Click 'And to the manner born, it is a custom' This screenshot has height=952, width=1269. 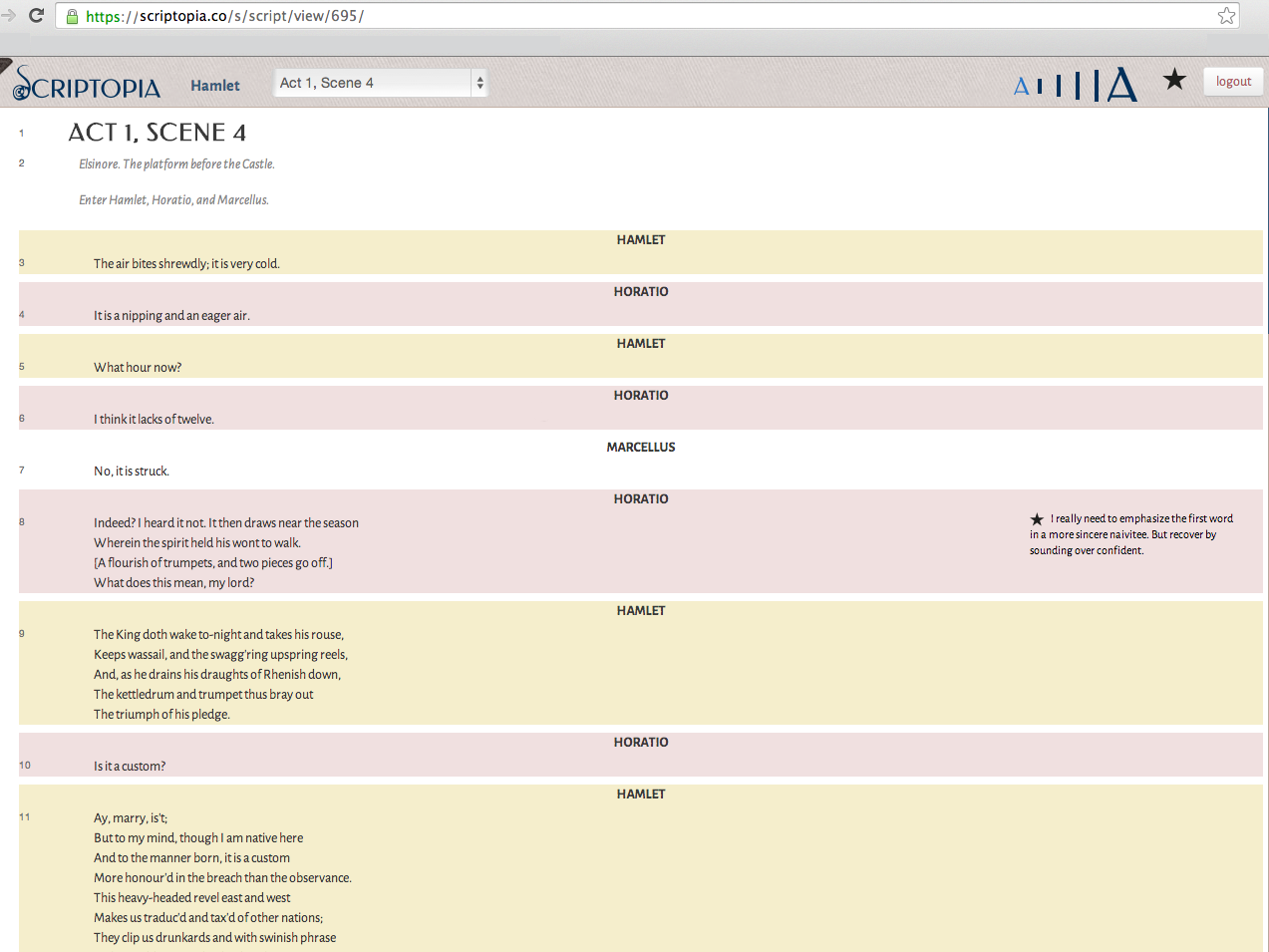192,858
